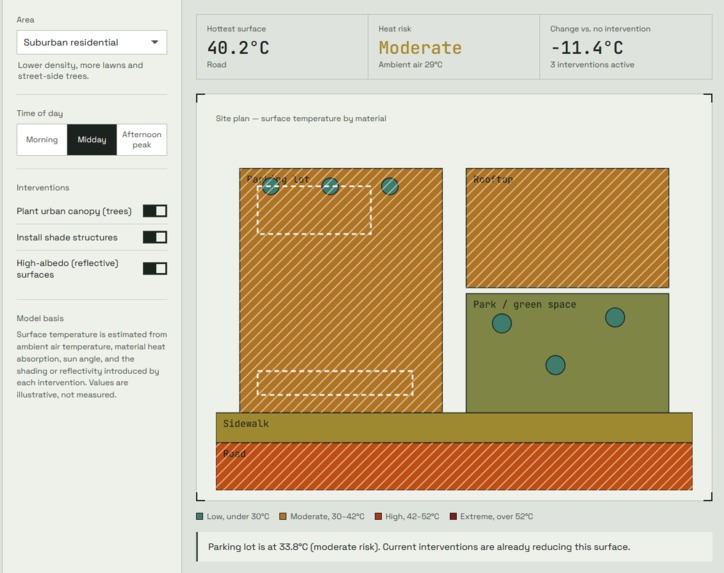
Task: Click the Road strip on site plan
Action: point(454,466)
